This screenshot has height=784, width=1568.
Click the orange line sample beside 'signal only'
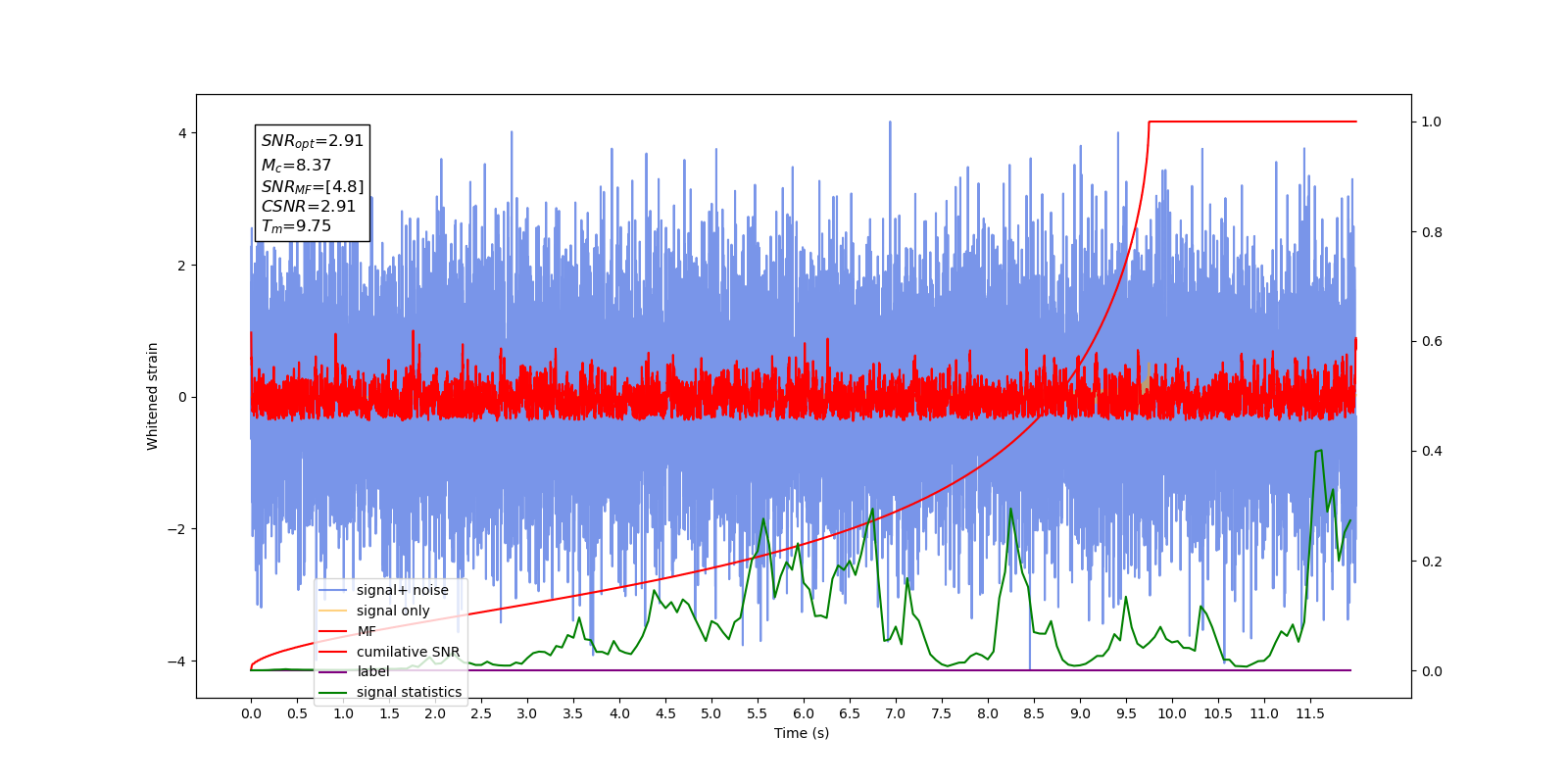pos(333,611)
